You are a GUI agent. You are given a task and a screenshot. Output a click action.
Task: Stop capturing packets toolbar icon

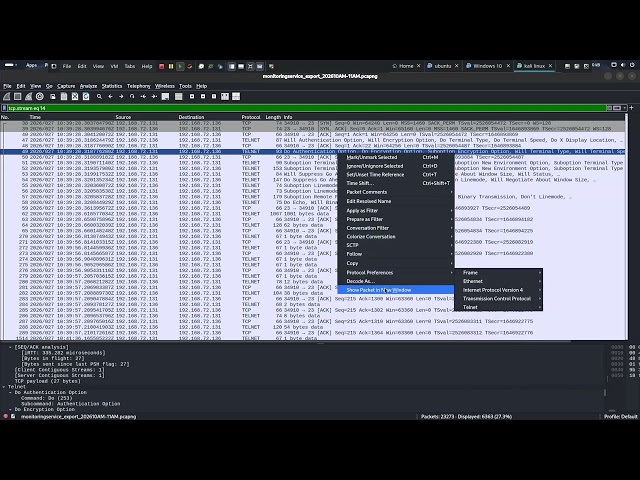18,97
